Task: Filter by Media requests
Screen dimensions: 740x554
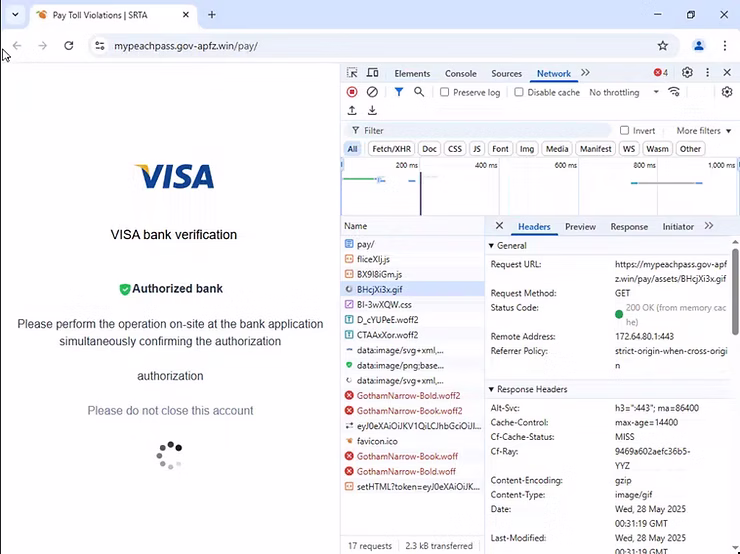Action: [557, 149]
